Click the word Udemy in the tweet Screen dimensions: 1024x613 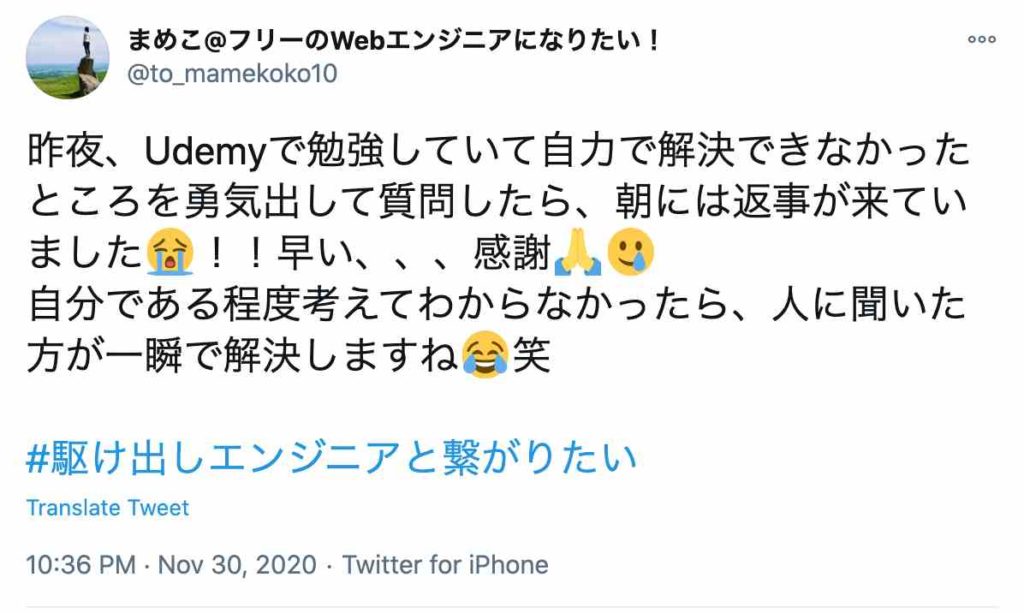[206, 151]
